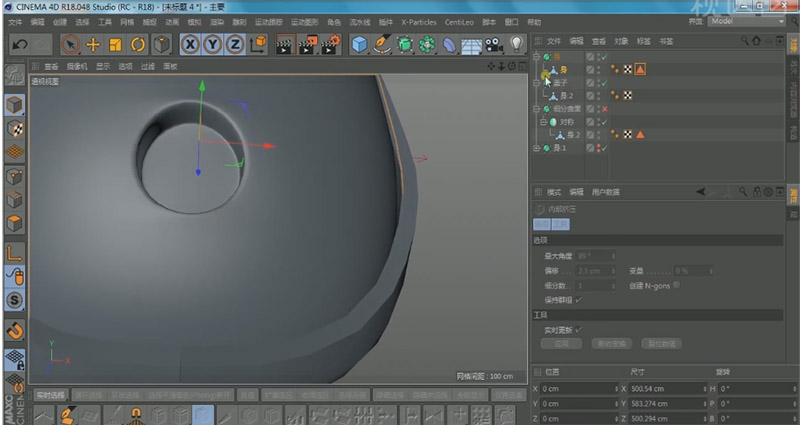This screenshot has height=425, width=800.
Task: Select the live selection arrow tool
Action: pos(70,45)
